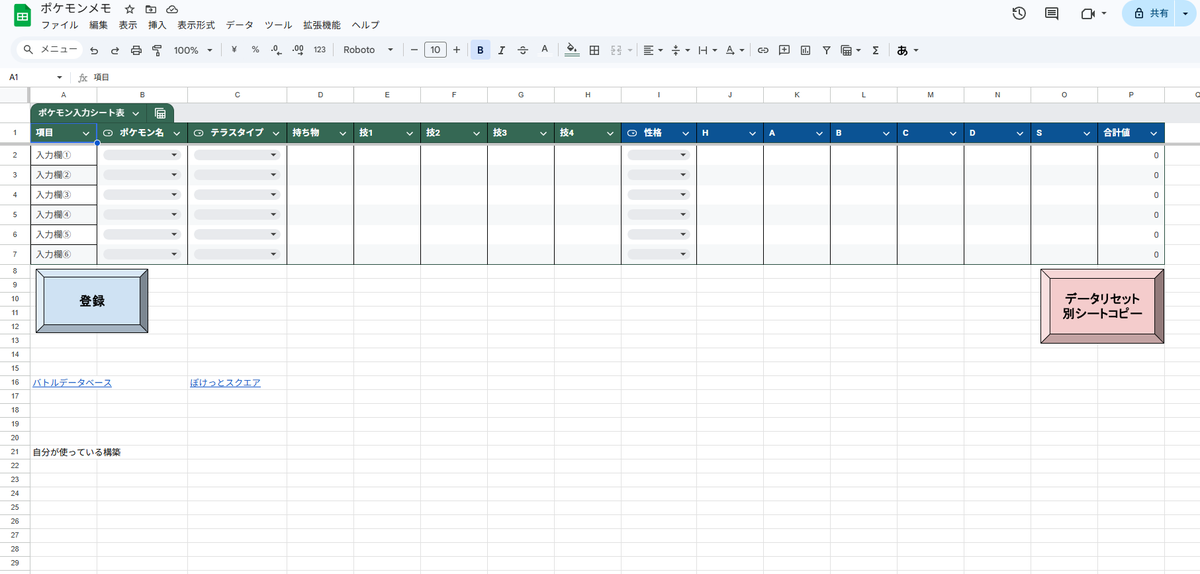Click the A1 name box
Screen dimensions: 1200x574
point(35,77)
